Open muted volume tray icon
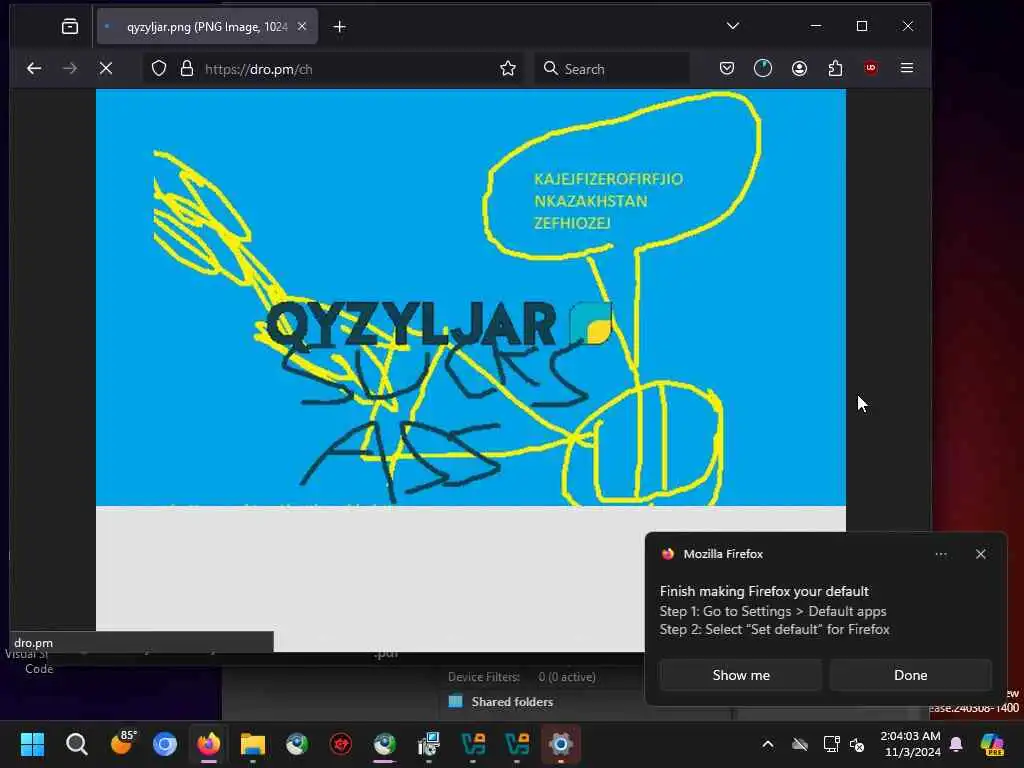Viewport: 1024px width, 768px height. point(857,744)
